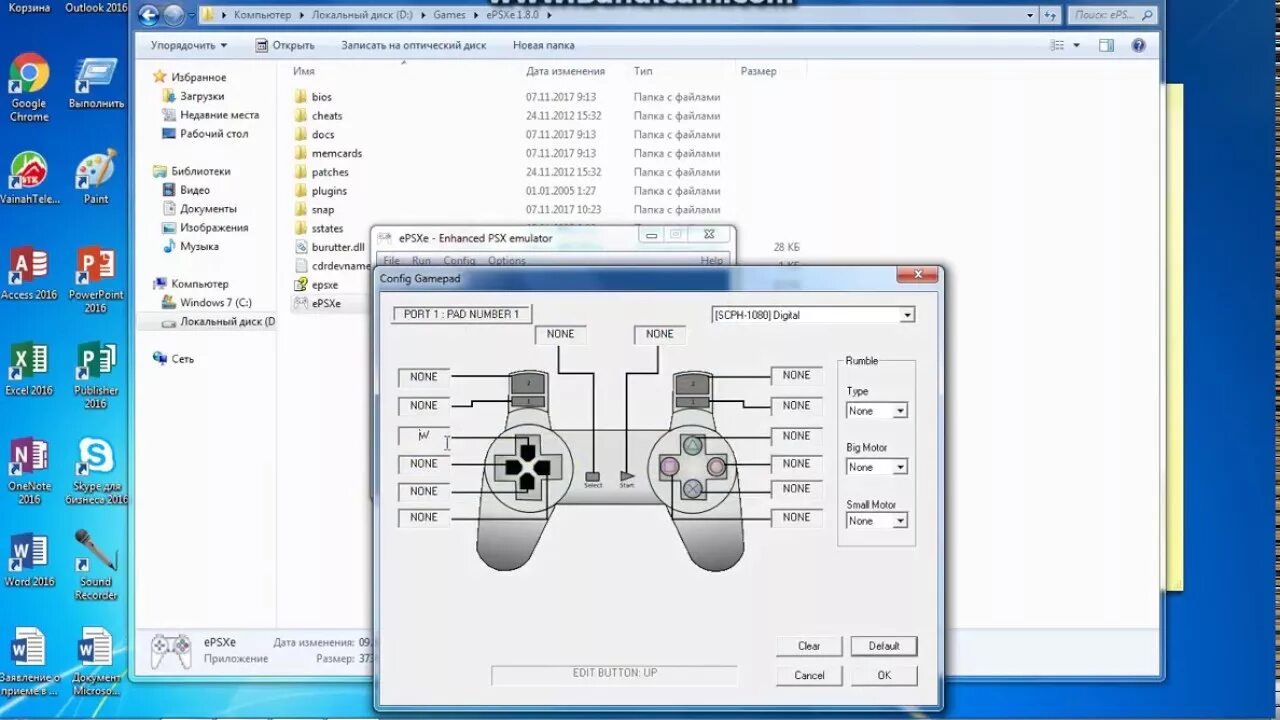Click the Triangle button mapping field
1280x720 pixels.
click(797, 436)
